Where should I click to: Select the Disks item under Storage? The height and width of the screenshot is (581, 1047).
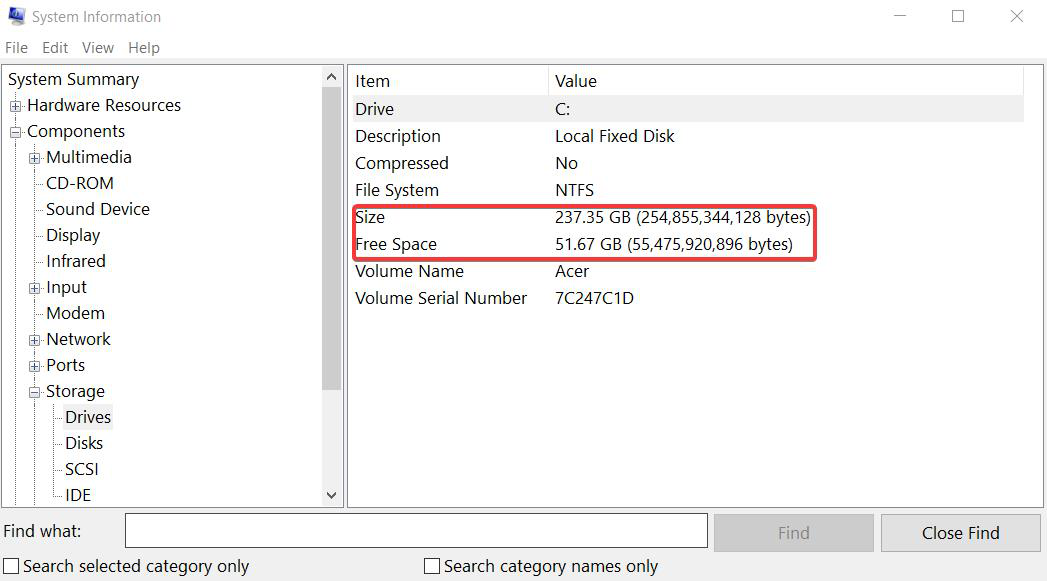[x=83, y=443]
